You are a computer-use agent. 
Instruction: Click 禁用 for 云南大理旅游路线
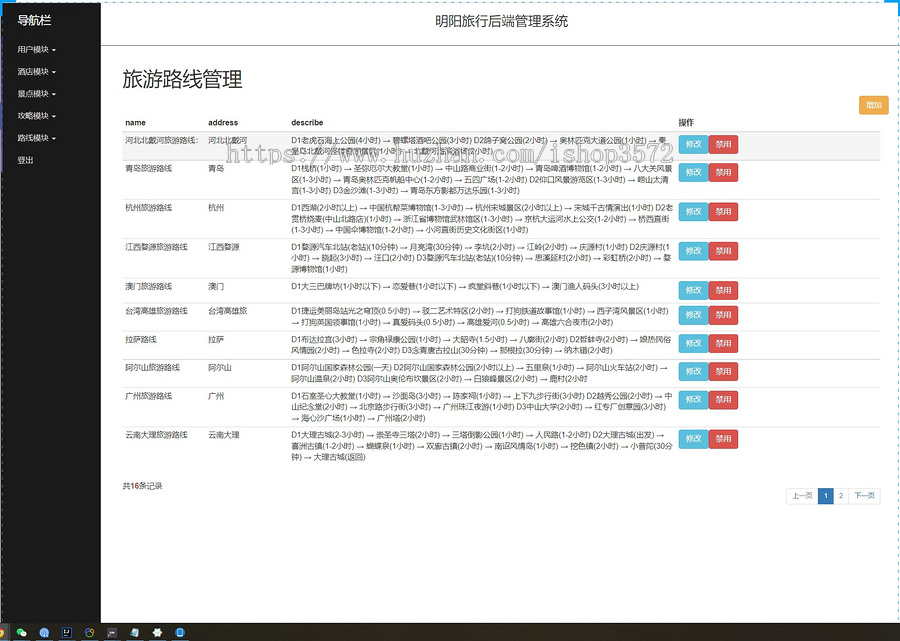coord(723,439)
